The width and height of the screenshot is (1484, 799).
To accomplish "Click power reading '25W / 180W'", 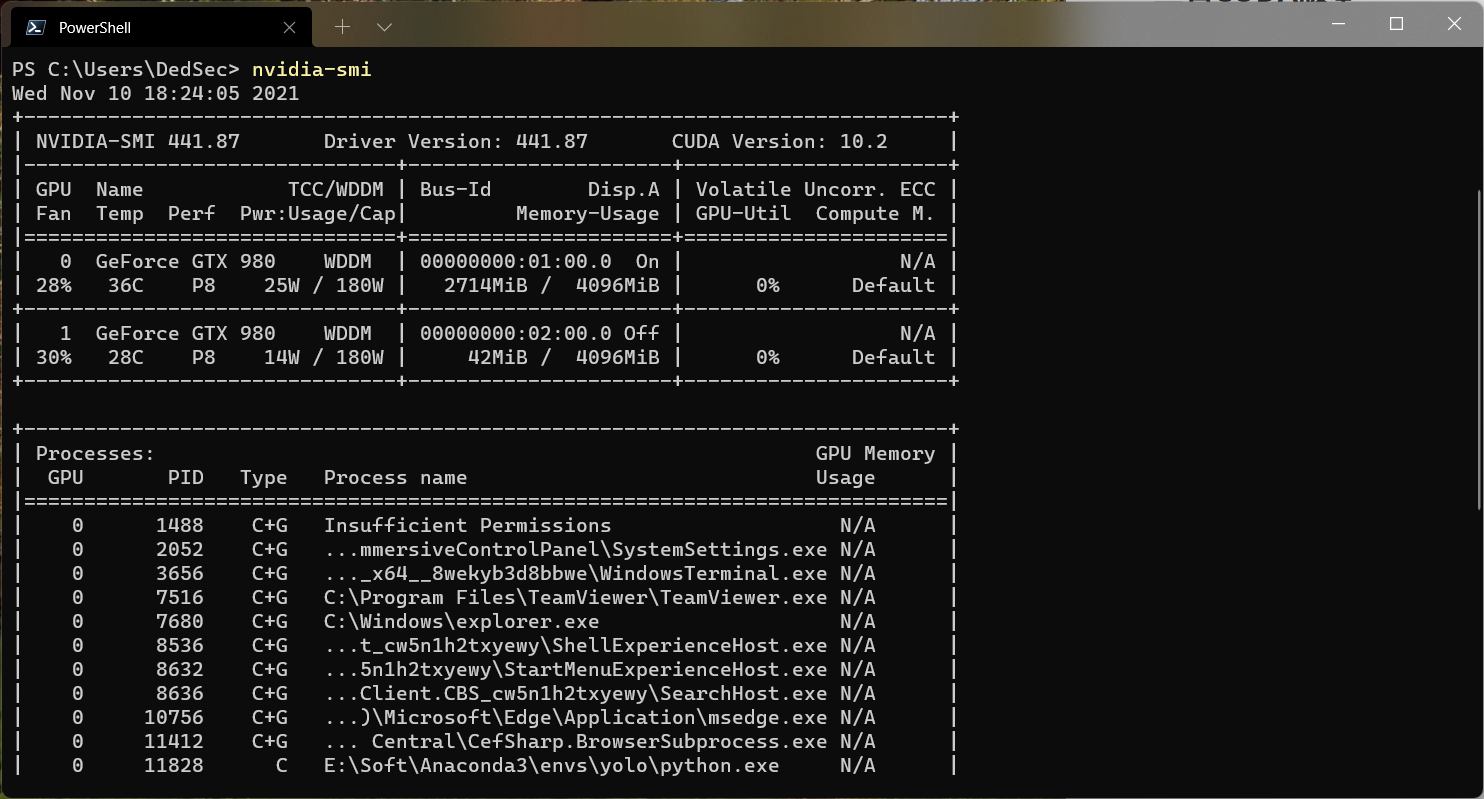I will [324, 286].
